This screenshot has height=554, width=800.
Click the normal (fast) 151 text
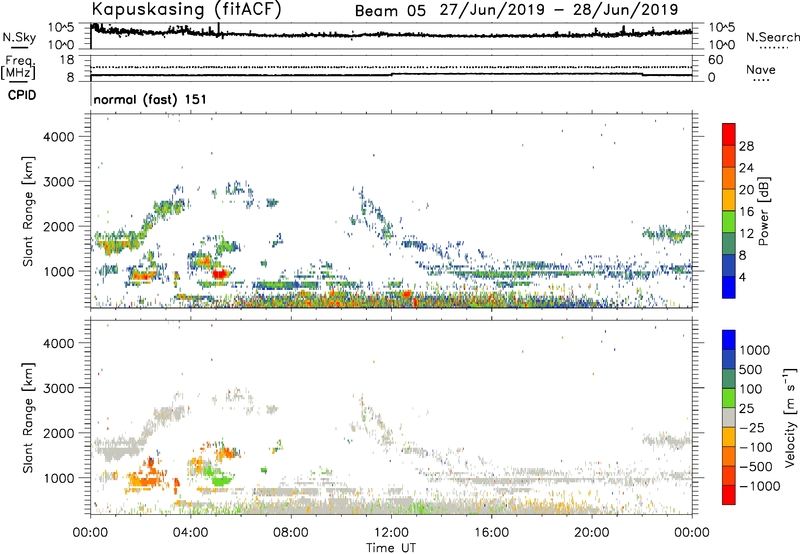(x=150, y=99)
